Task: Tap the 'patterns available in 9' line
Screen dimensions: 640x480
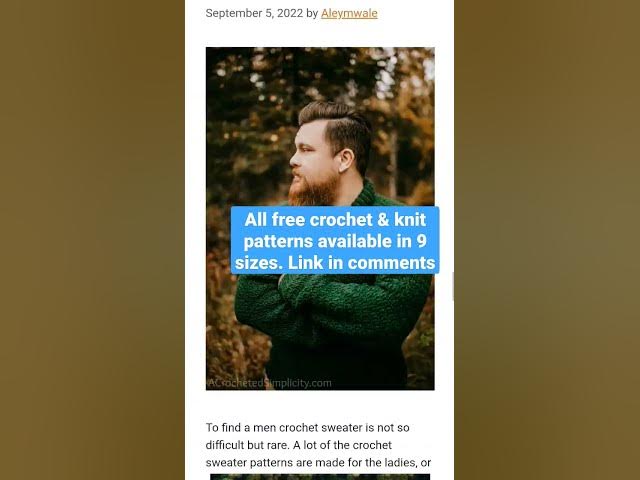Action: coord(335,241)
